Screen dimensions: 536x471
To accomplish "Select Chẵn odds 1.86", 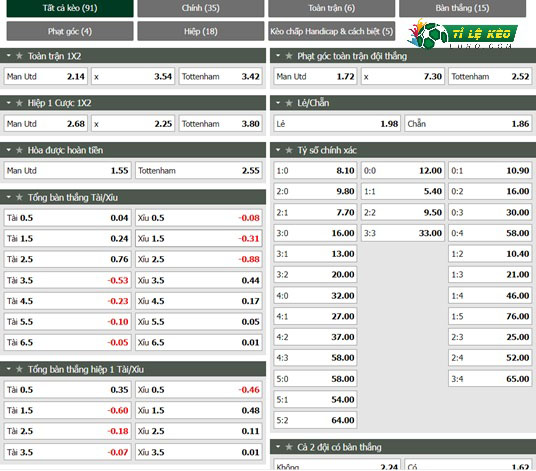I will [468, 124].
